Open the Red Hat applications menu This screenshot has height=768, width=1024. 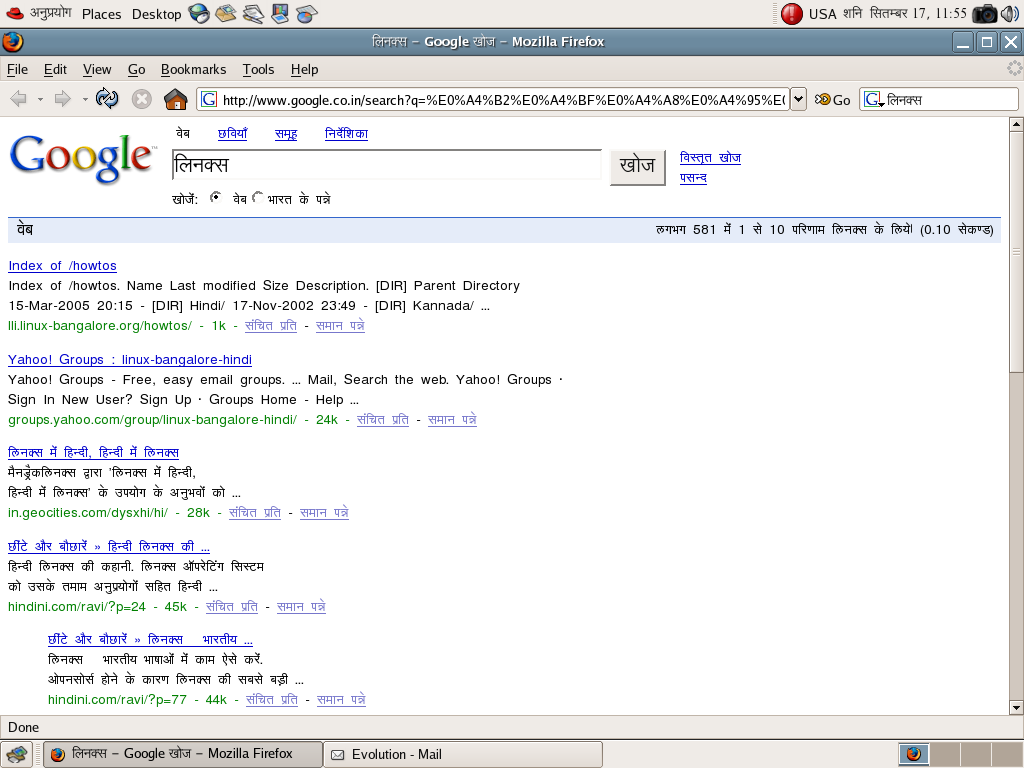coord(38,13)
